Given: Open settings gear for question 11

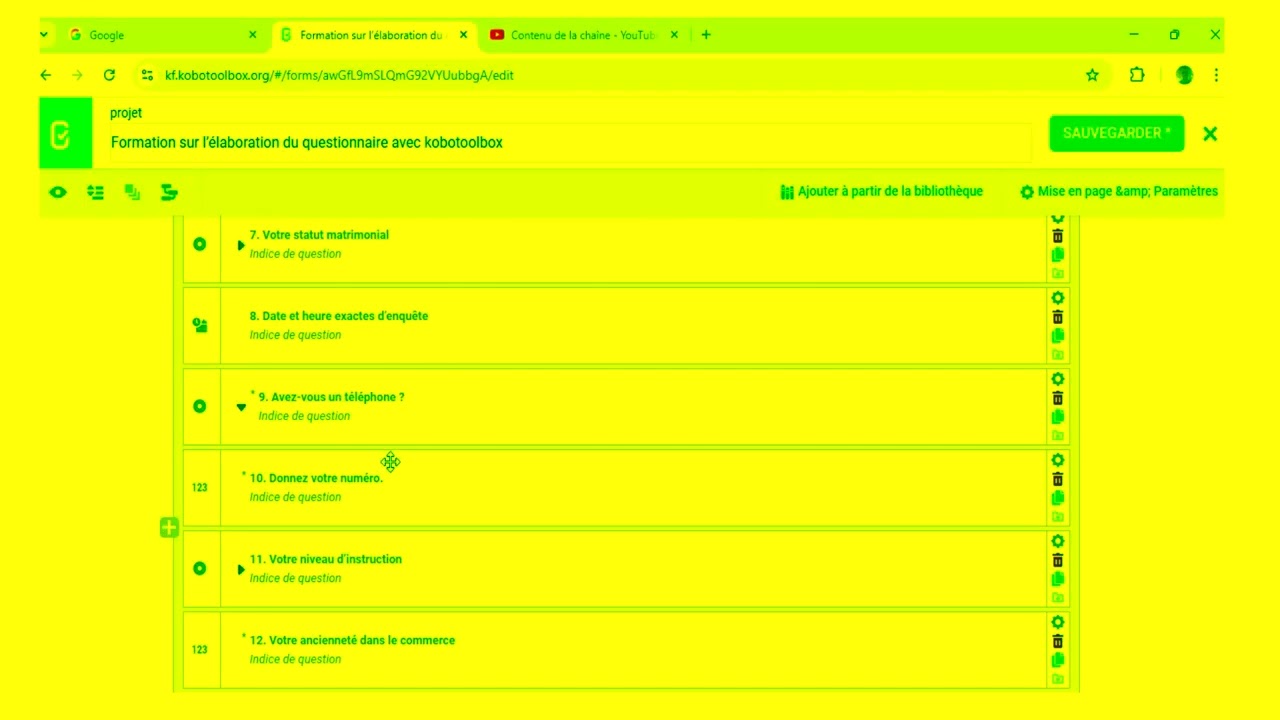Looking at the screenshot, I should pyautogui.click(x=1058, y=541).
